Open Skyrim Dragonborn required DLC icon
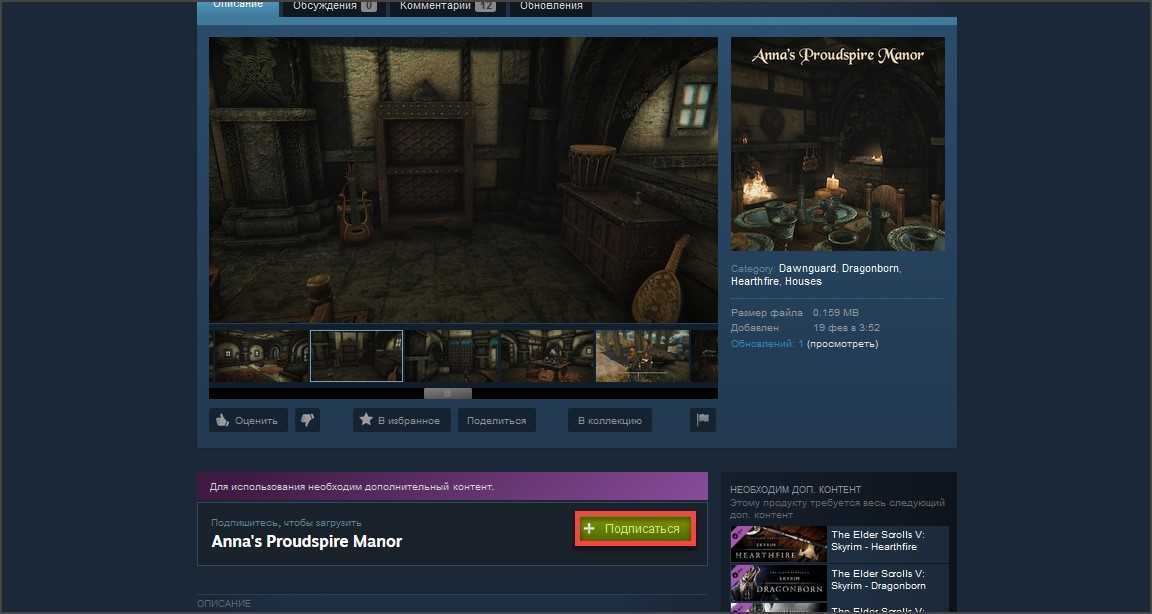Viewport: 1152px width, 614px height. tap(779, 582)
